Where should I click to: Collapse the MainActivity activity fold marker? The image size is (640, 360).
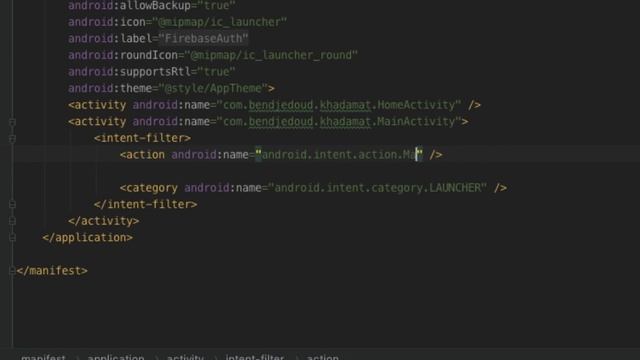[12, 122]
